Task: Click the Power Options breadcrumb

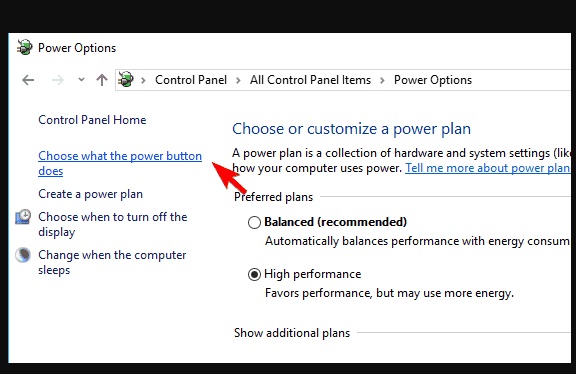Action: coord(433,80)
